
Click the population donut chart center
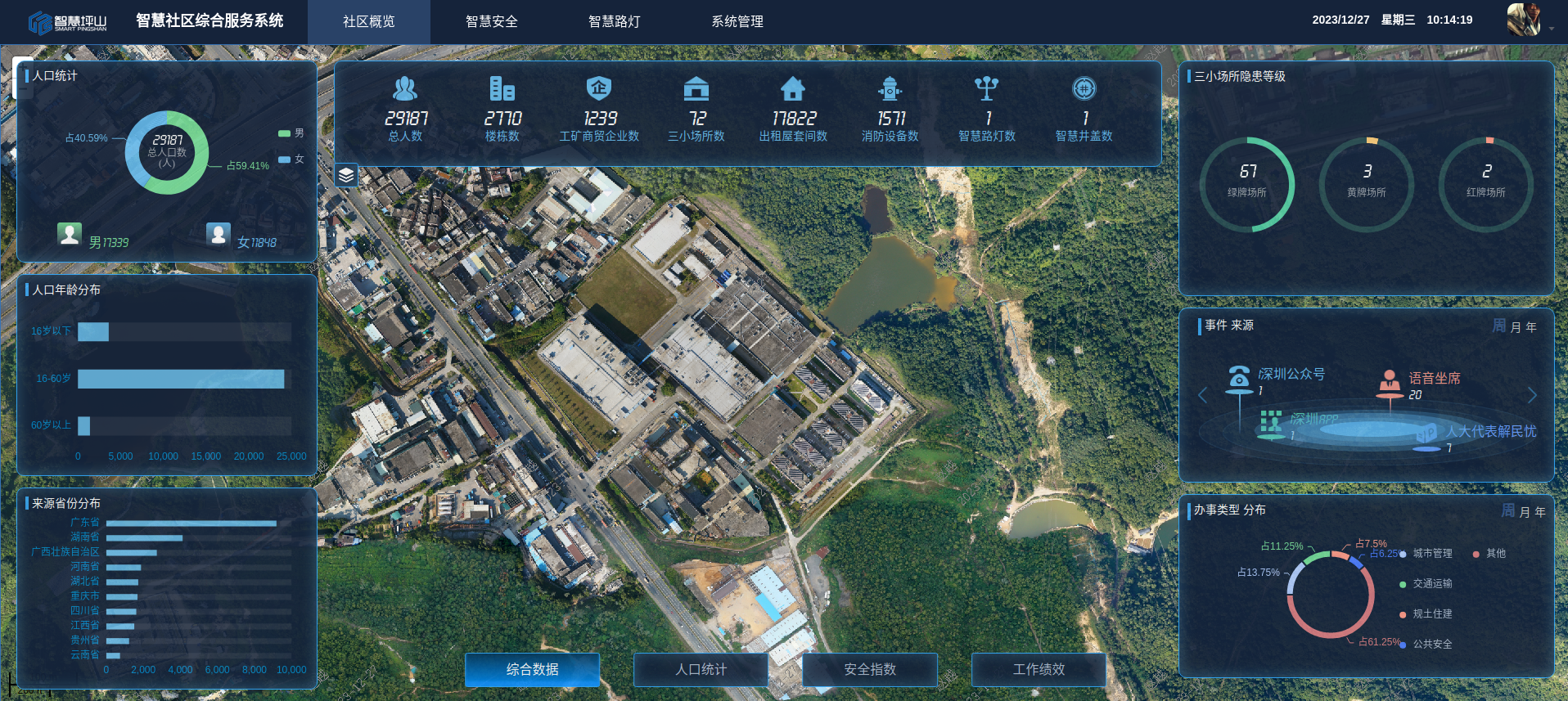pyautogui.click(x=167, y=152)
